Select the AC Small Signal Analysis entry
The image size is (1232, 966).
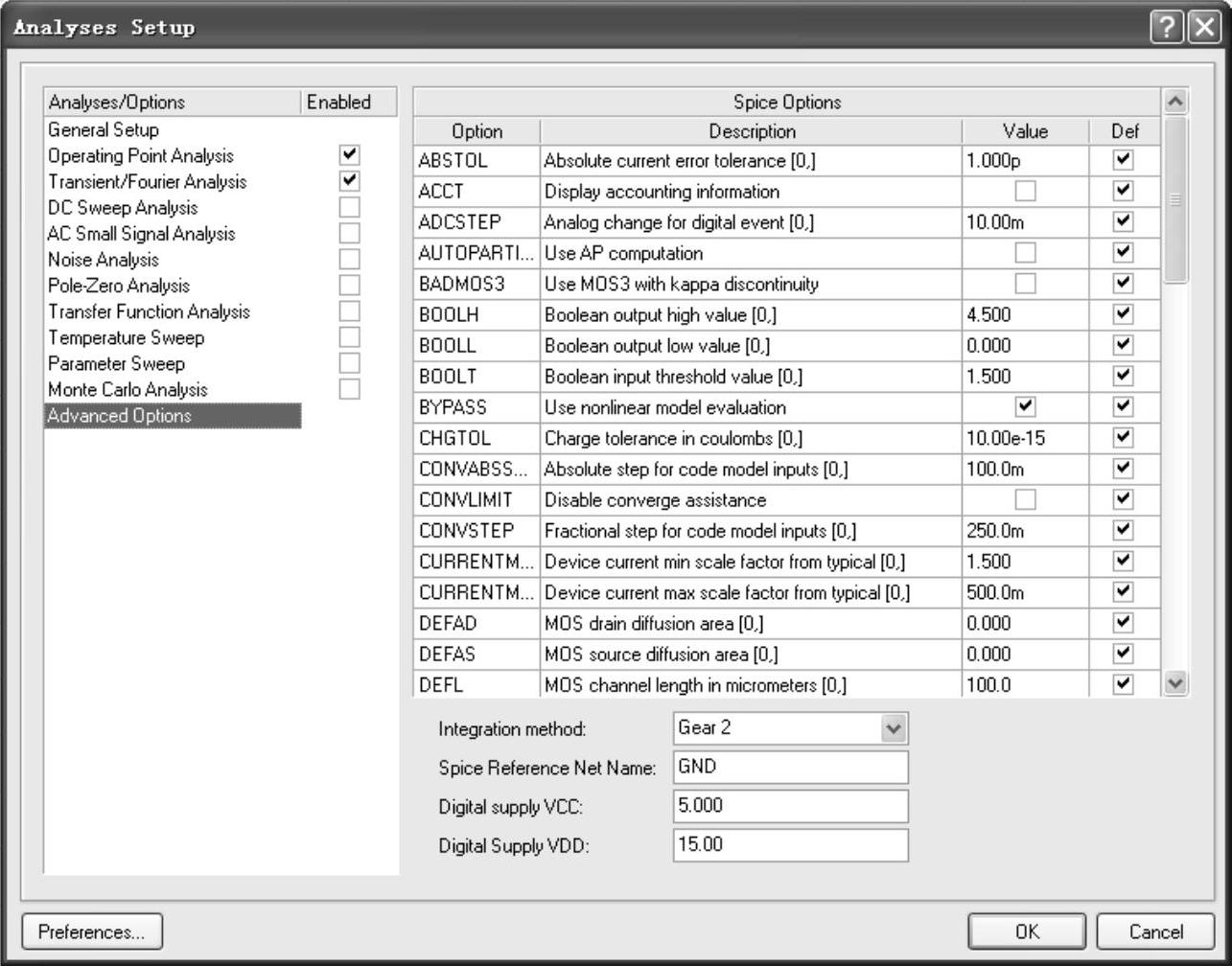(141, 234)
